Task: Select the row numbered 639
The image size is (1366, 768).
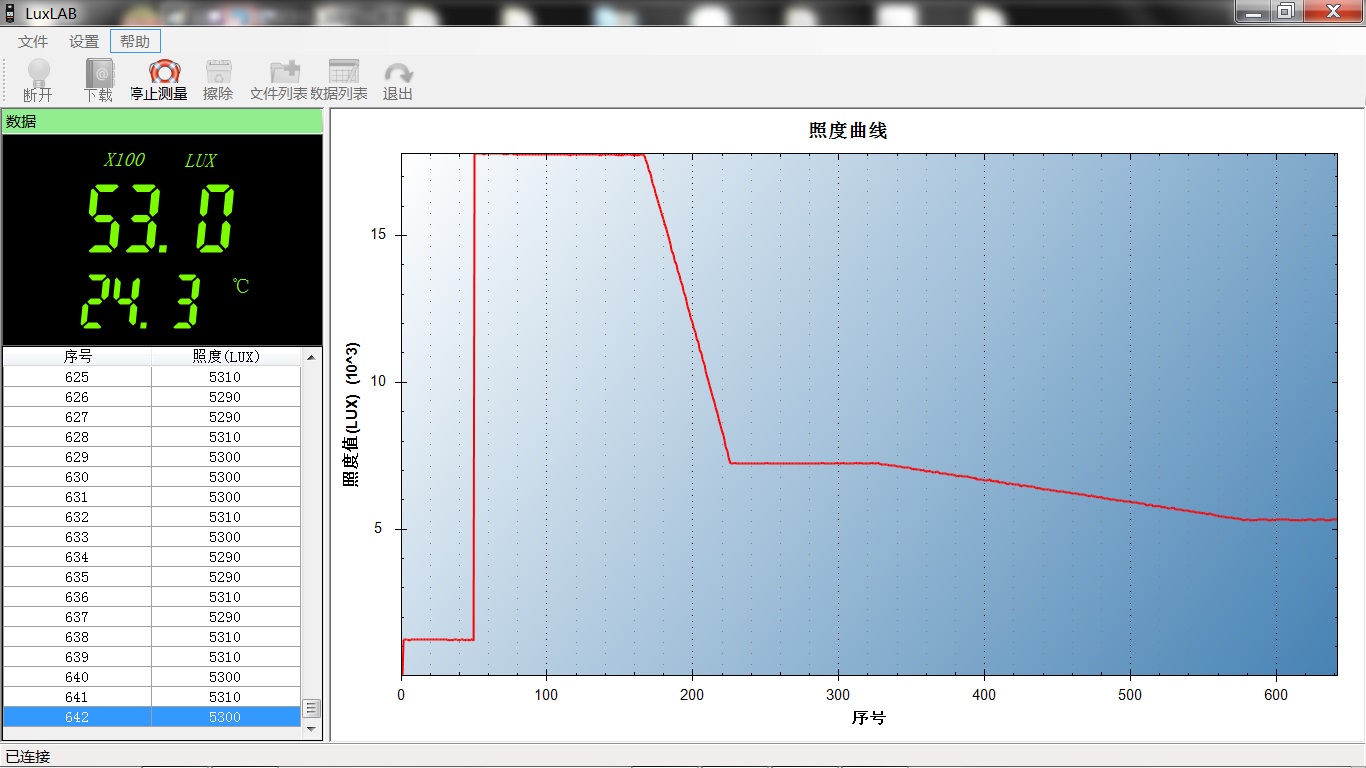Action: (x=152, y=657)
